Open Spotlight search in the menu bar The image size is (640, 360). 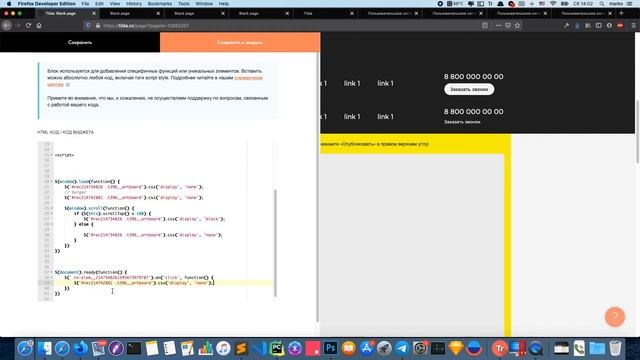(x=602, y=4)
